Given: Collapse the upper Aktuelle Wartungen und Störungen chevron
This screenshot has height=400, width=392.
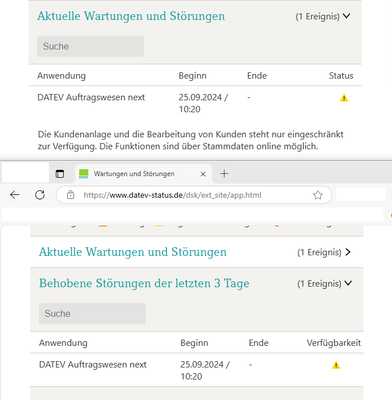Looking at the screenshot, I should (x=347, y=16).
